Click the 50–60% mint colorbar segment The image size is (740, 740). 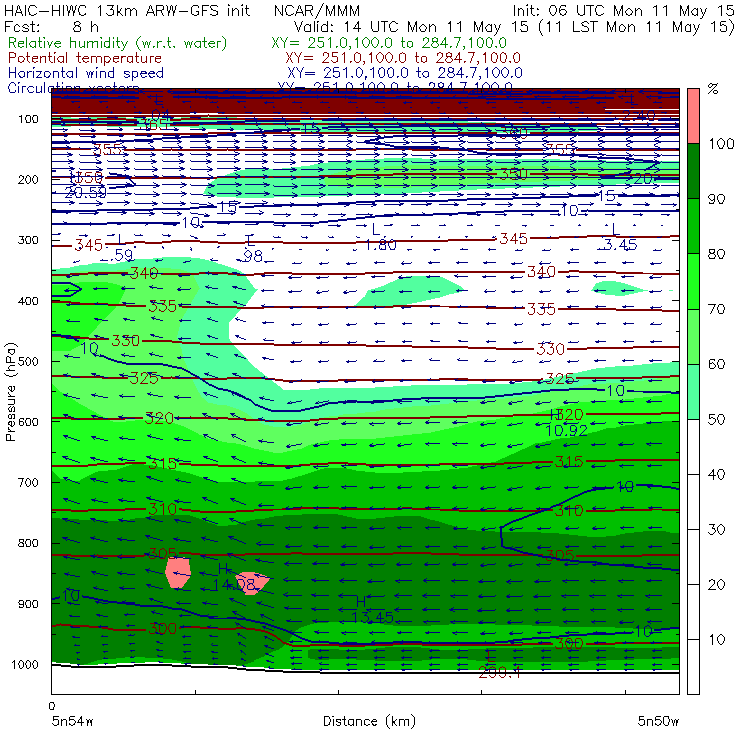[x=693, y=392]
